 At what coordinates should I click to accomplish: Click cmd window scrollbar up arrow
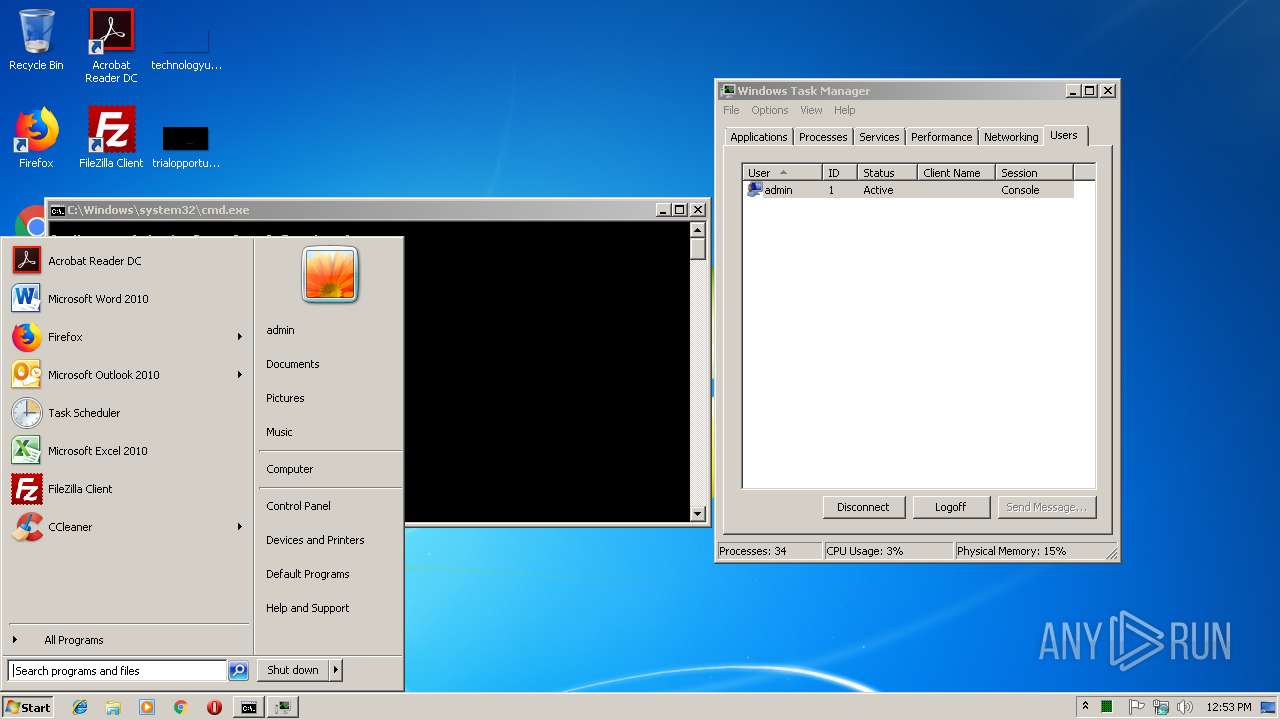tap(697, 230)
